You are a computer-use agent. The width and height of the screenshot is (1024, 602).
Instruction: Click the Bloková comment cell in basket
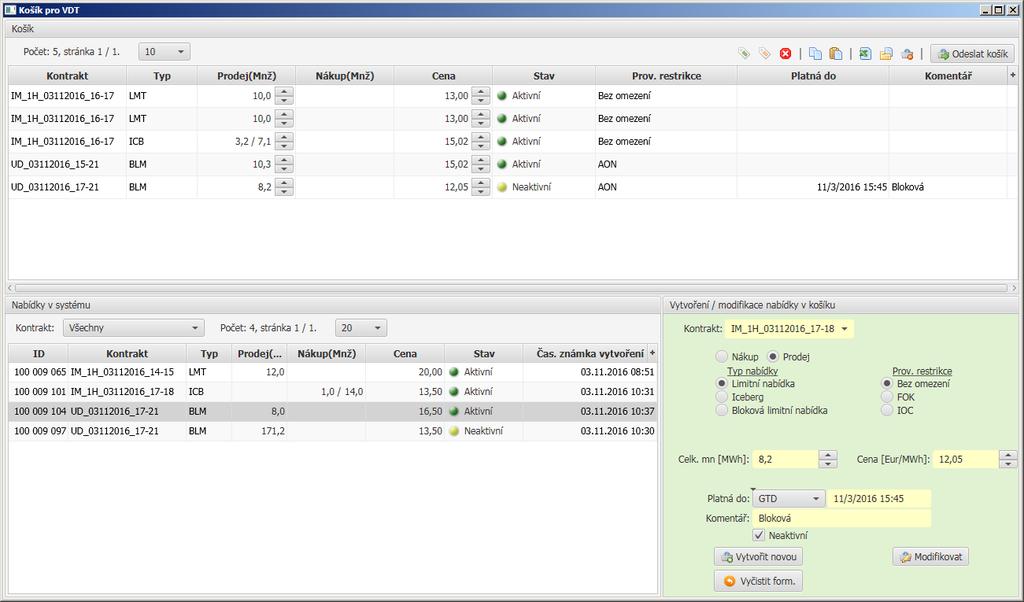coord(948,187)
